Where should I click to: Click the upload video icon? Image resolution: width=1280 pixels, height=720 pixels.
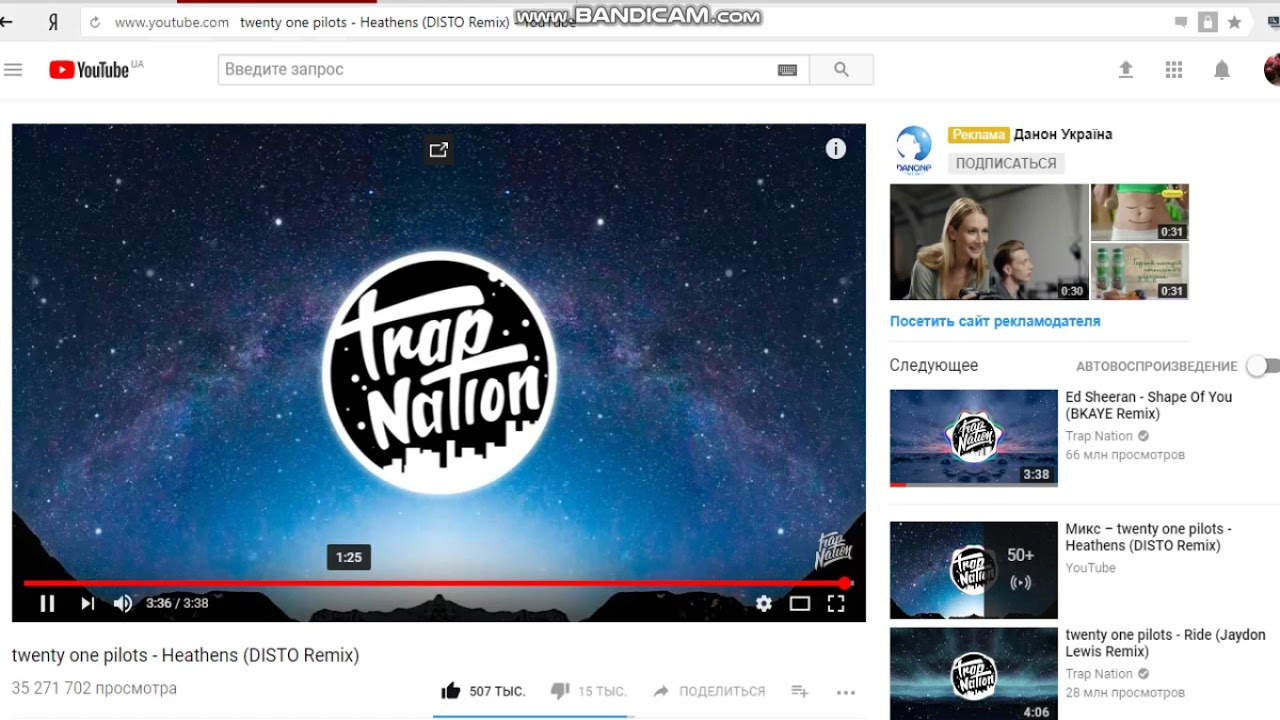coord(1126,70)
